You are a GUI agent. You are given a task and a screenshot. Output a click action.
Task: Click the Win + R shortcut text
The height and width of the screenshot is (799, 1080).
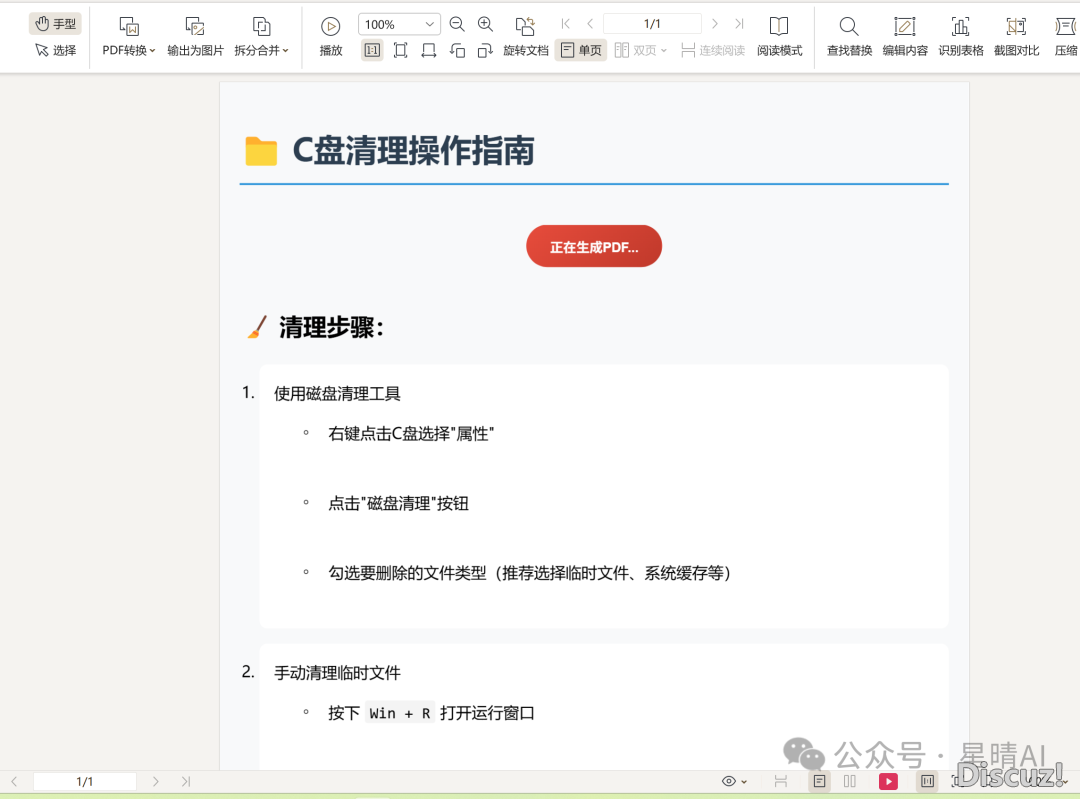click(x=400, y=714)
